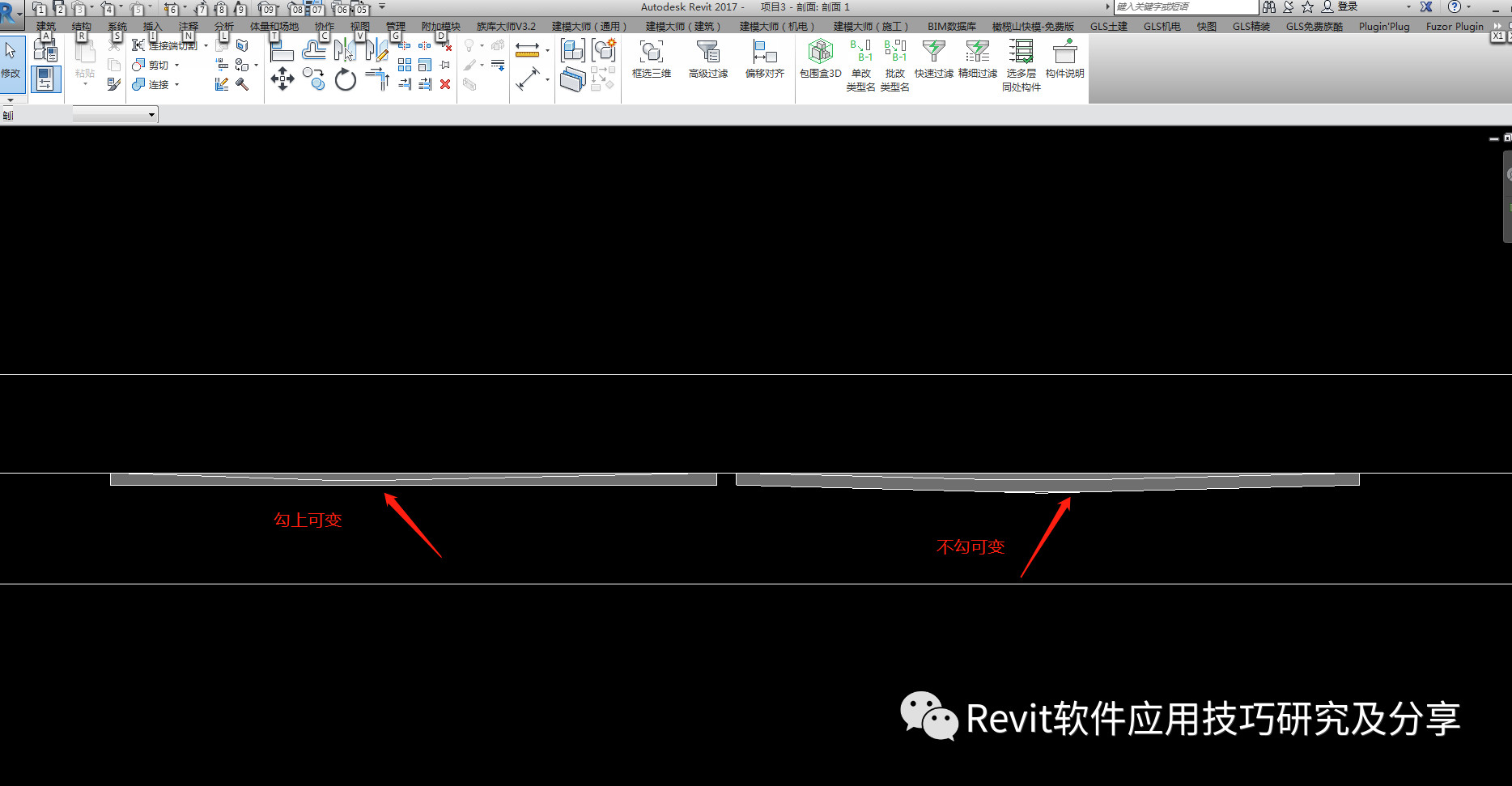Image resolution: width=1512 pixels, height=786 pixels.
Task: Open the 族库大师V3.2 tab
Action: [506, 27]
